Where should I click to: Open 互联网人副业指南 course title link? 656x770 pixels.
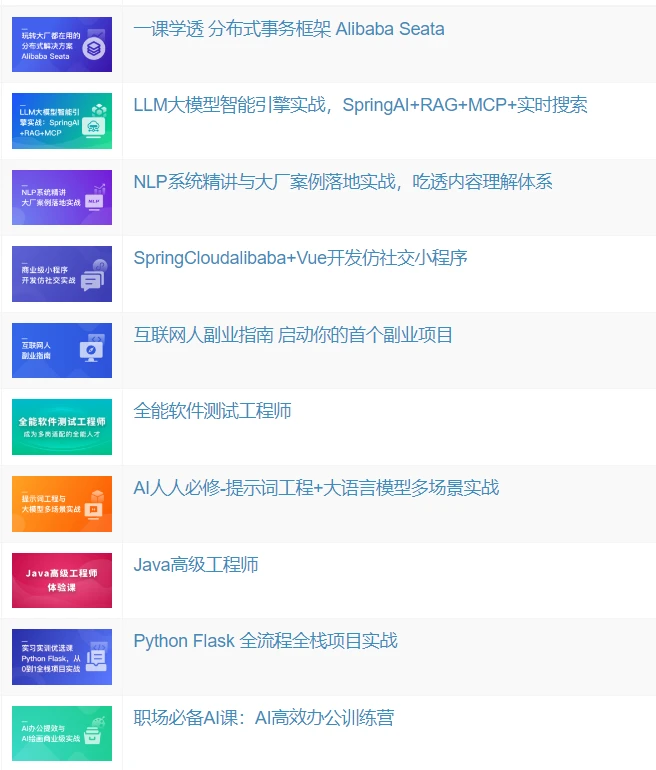click(293, 335)
